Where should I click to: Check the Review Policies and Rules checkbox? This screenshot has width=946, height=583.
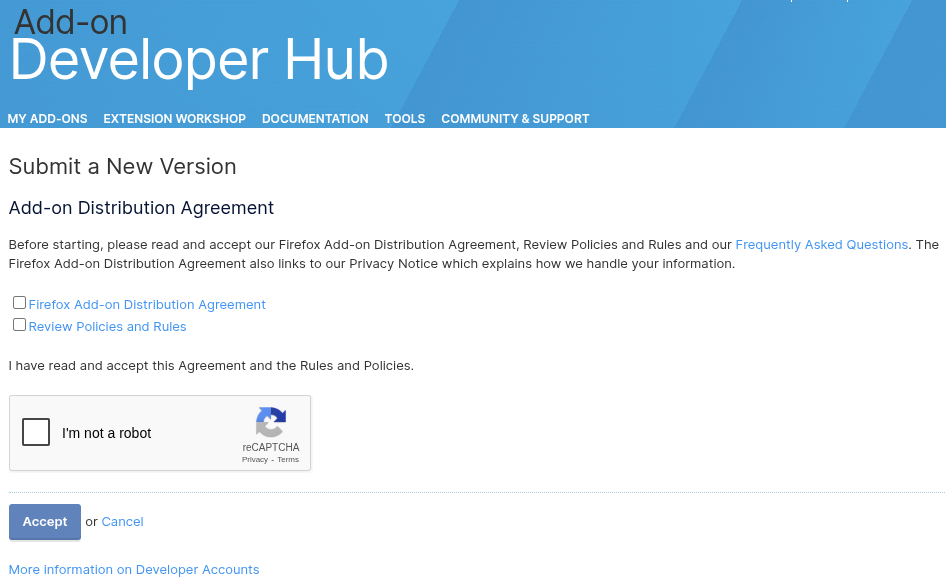19,325
